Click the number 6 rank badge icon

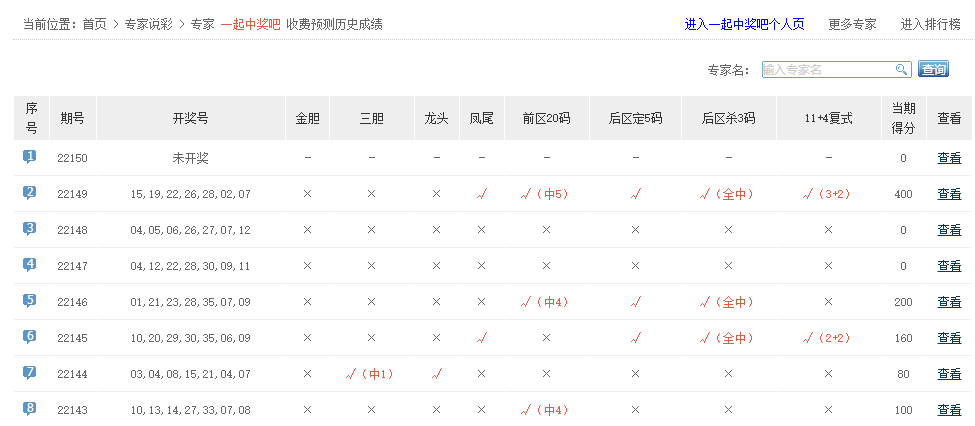[x=30, y=337]
